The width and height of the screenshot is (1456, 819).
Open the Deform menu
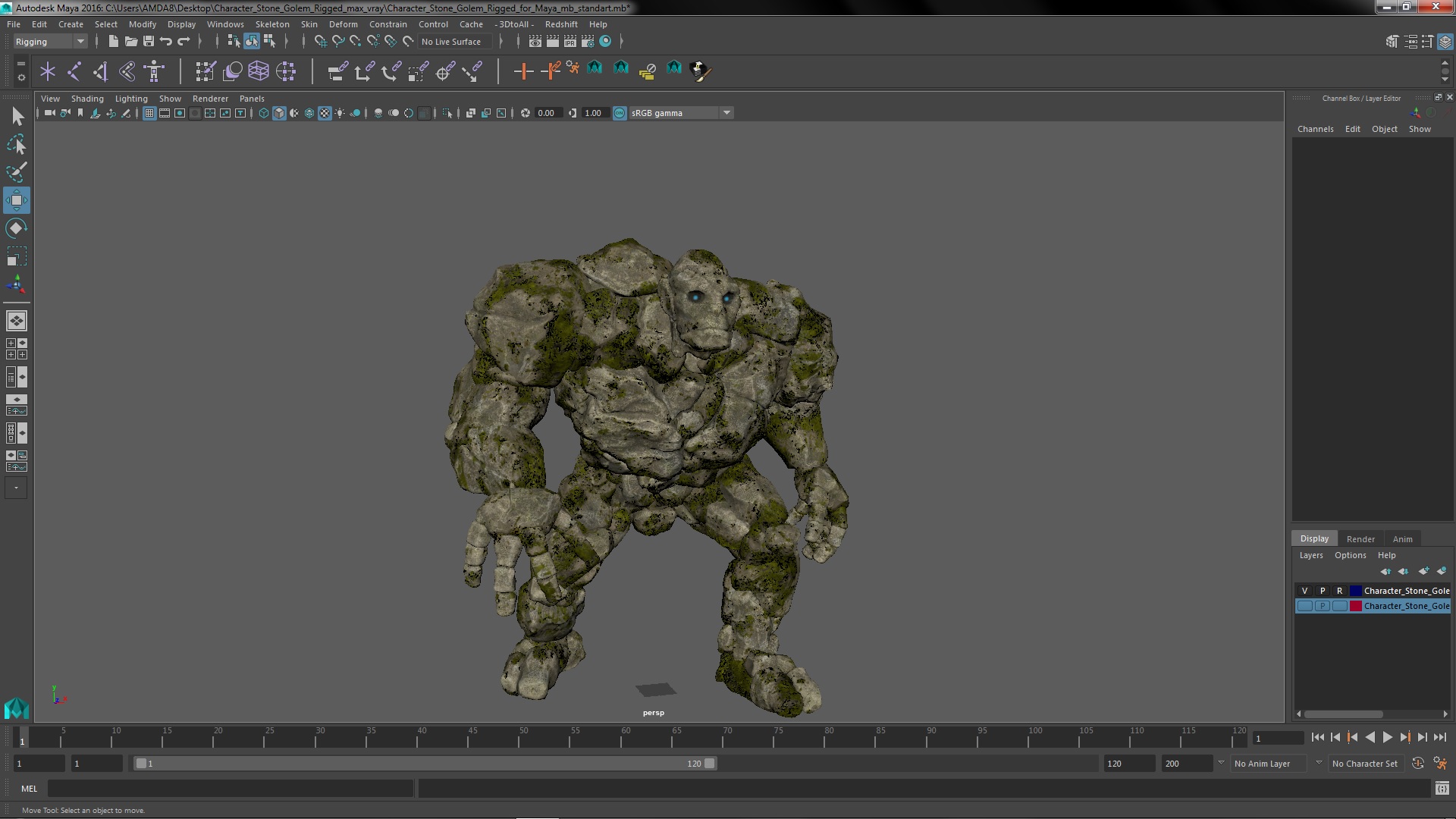(343, 24)
